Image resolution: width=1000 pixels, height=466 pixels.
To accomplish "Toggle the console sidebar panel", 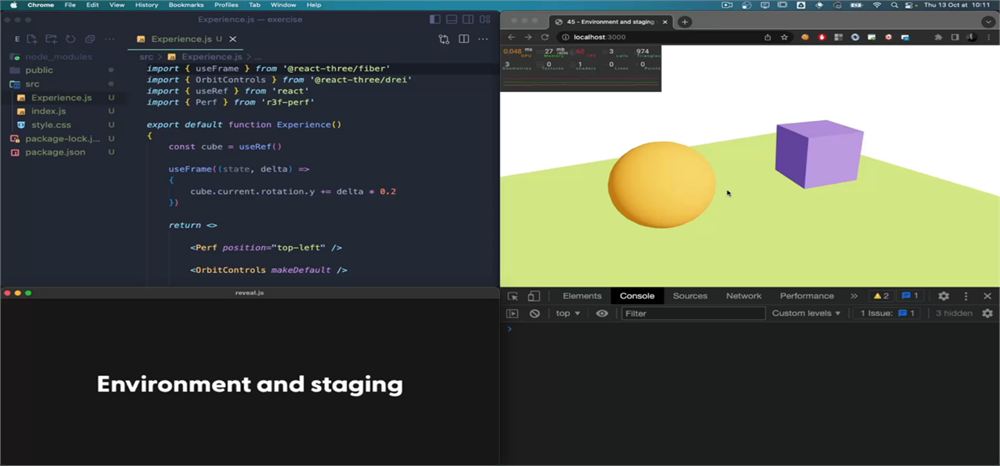I will 512,313.
